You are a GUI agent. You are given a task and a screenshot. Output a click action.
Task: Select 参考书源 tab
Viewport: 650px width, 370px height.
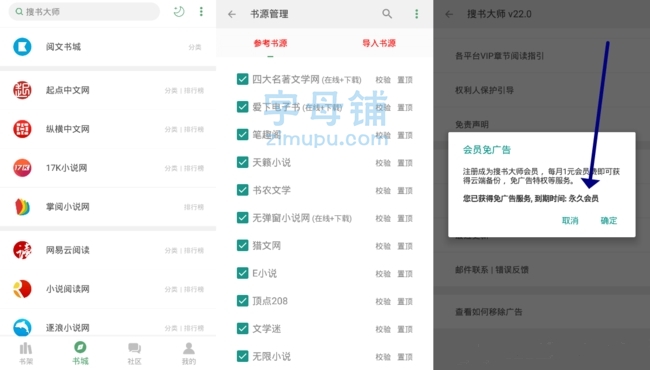tap(270, 43)
